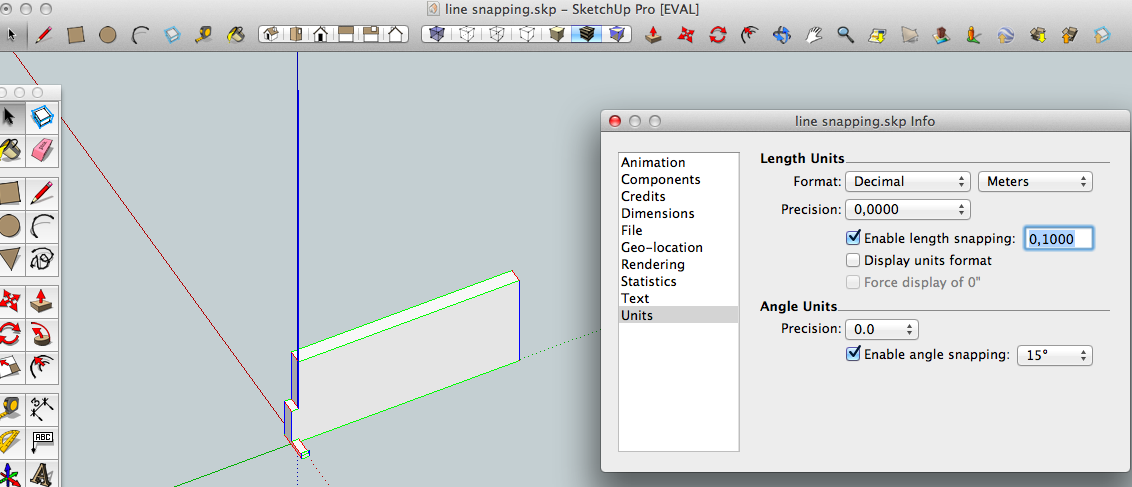Select the Freehand tool in the side palette
1132x487 pixels.
point(41,259)
